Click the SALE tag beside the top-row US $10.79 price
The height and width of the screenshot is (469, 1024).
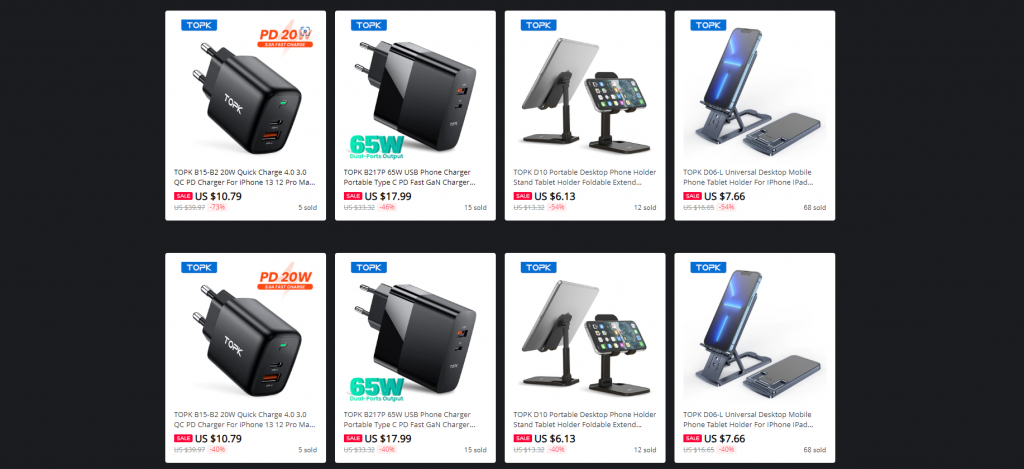pyautogui.click(x=183, y=196)
